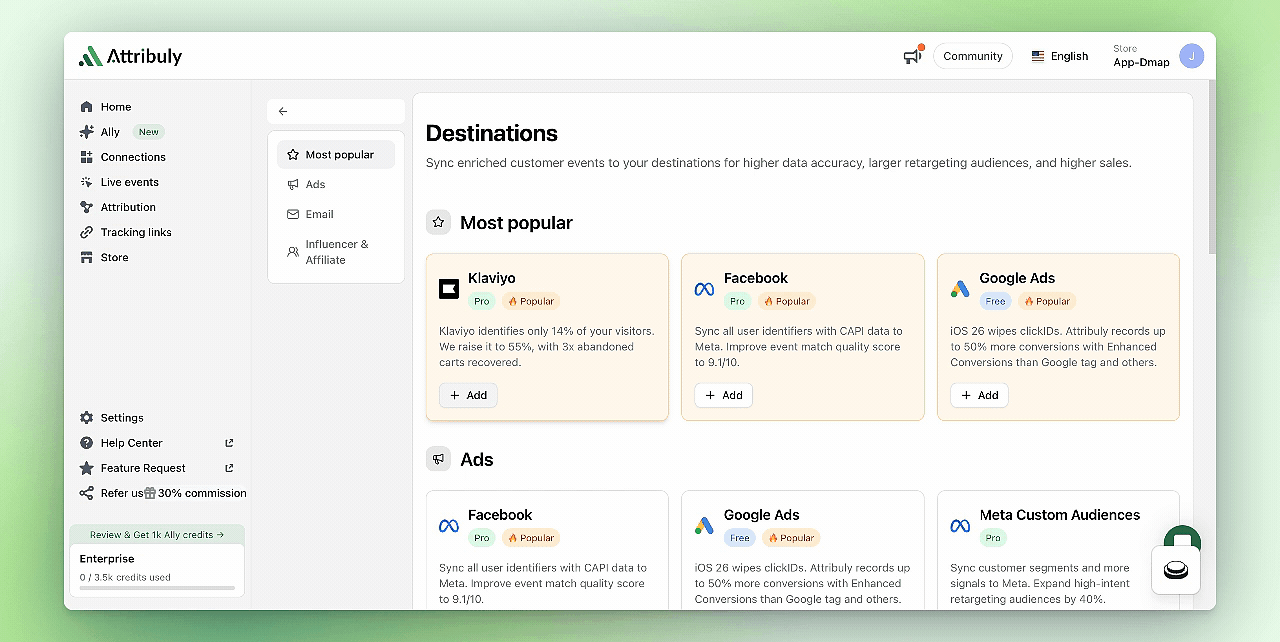The height and width of the screenshot is (642, 1280).
Task: Click star icon beside Most popular heading
Action: point(438,222)
